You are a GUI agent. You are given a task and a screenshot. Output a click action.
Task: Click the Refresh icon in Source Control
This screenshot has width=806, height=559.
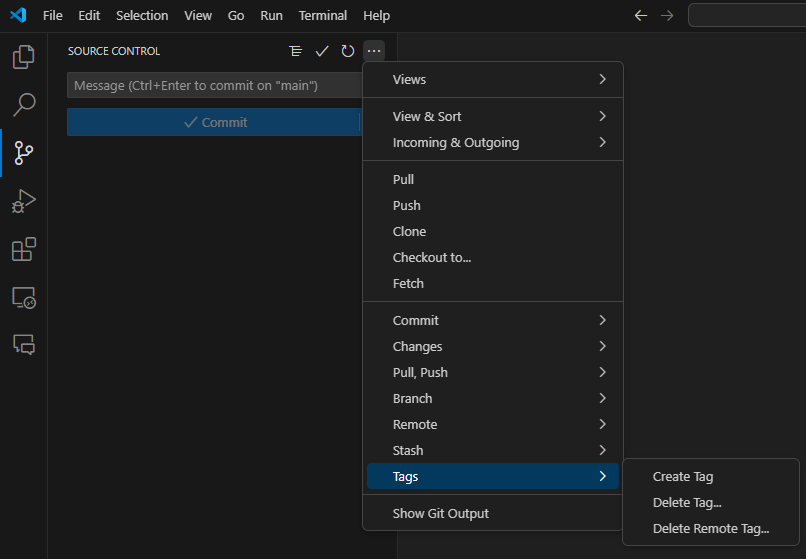[348, 51]
